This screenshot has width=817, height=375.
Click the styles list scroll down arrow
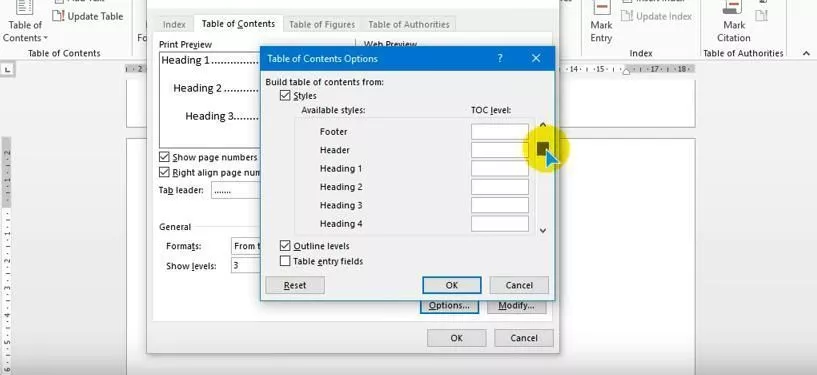(542, 230)
